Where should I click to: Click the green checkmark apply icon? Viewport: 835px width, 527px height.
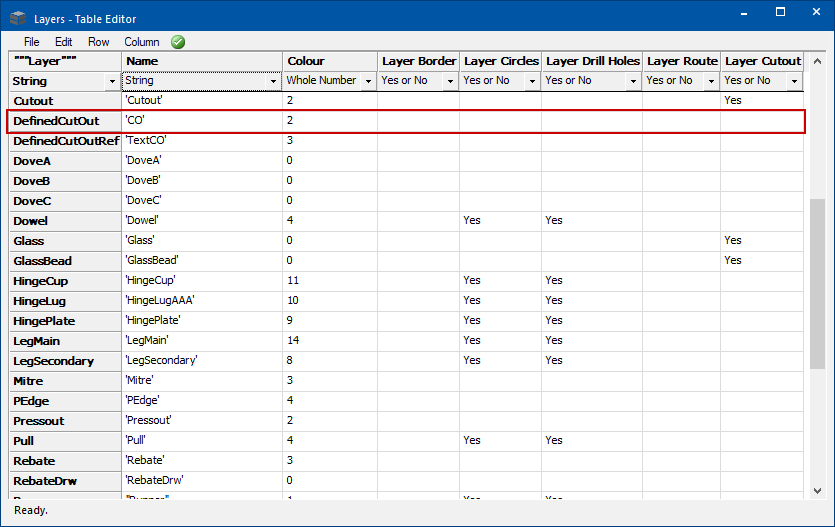(178, 42)
